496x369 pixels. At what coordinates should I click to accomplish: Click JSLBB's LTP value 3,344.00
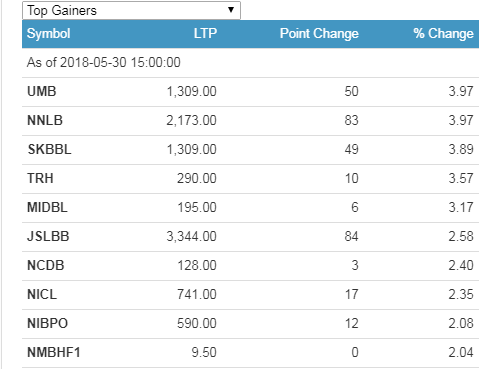point(191,236)
